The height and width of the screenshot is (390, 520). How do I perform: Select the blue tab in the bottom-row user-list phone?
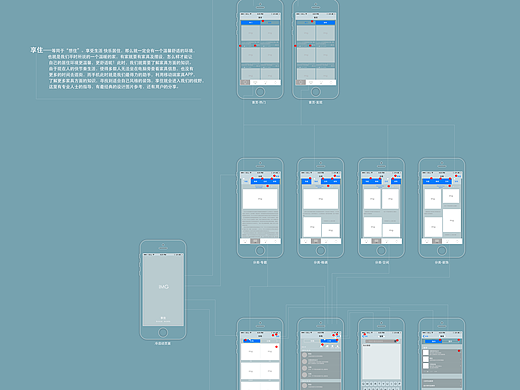click(x=329, y=341)
